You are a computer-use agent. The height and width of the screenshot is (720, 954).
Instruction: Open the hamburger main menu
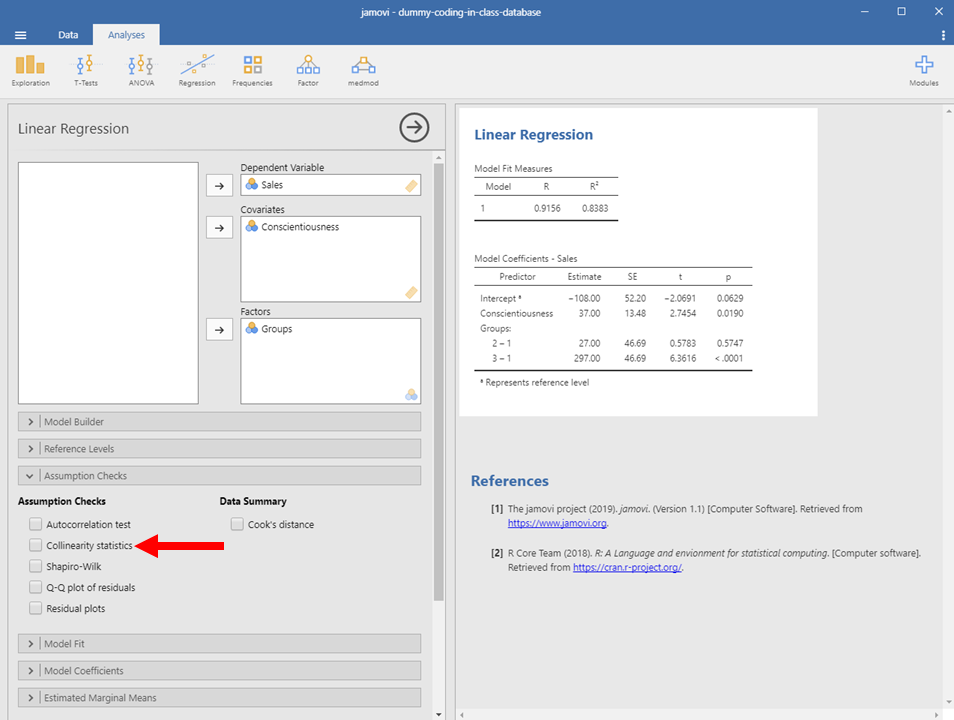click(21, 35)
